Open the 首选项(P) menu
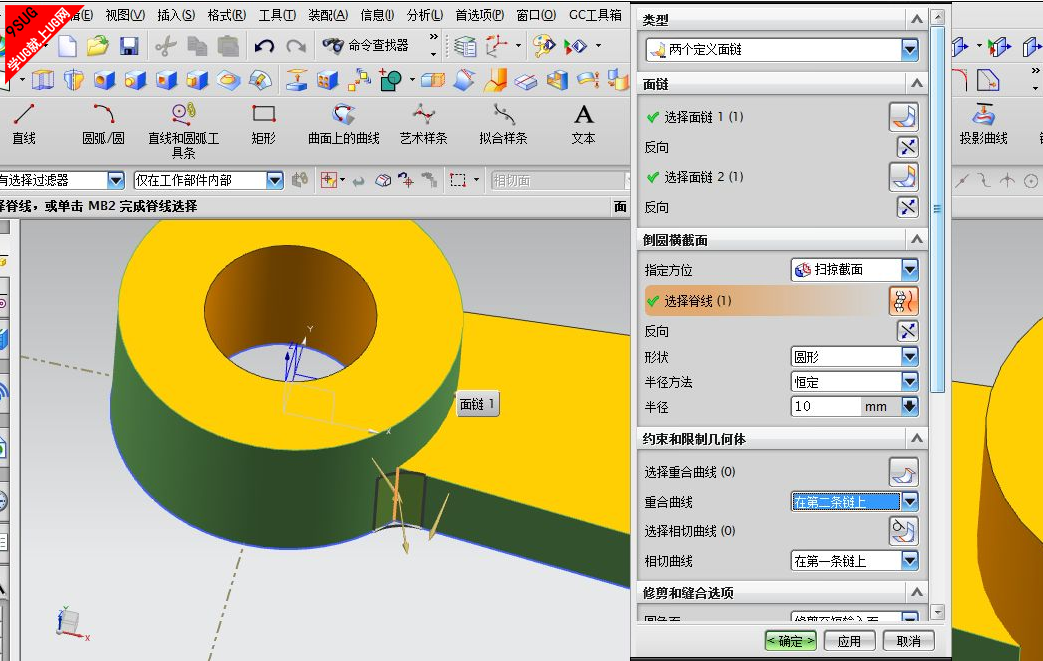Image resolution: width=1043 pixels, height=661 pixels. coord(480,15)
